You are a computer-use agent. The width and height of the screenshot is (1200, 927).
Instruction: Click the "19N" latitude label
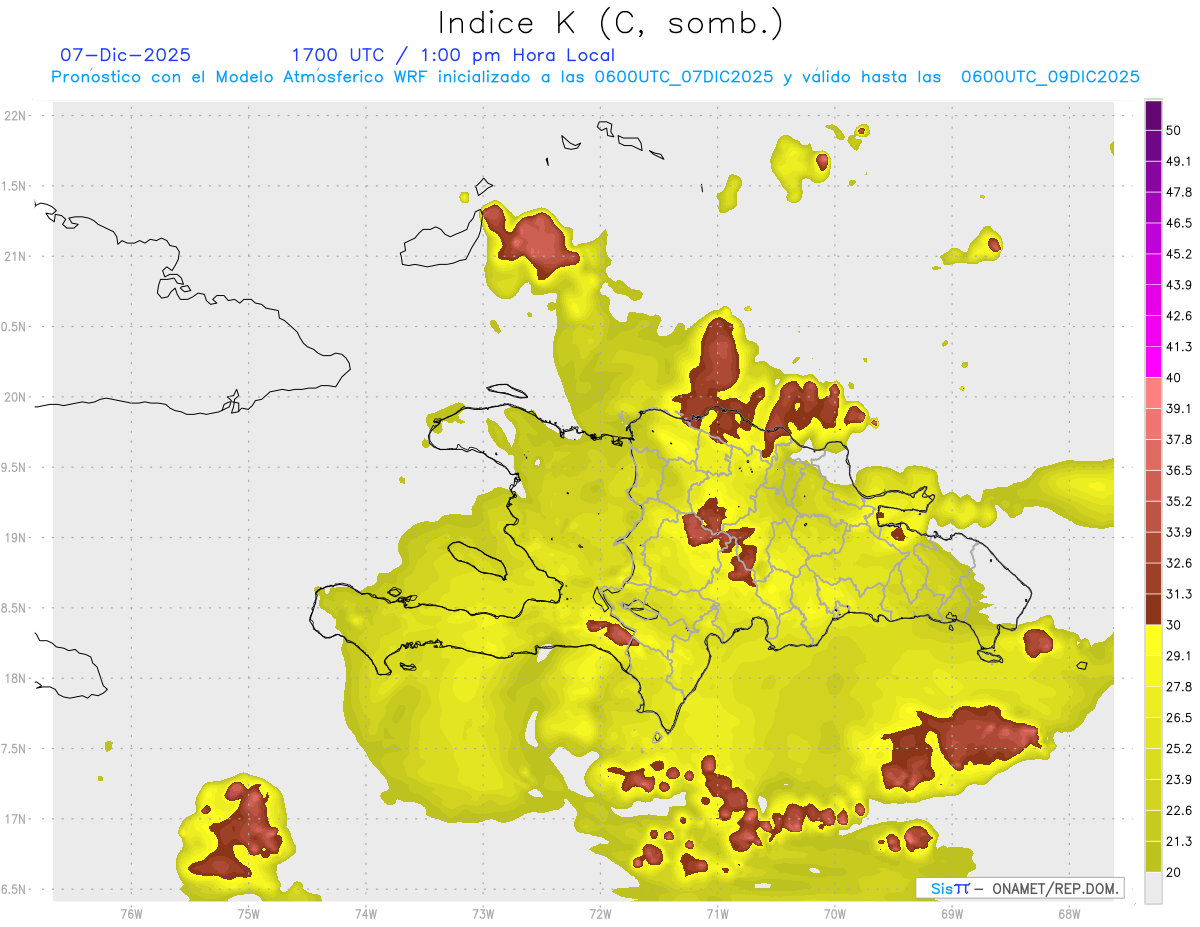(17, 538)
